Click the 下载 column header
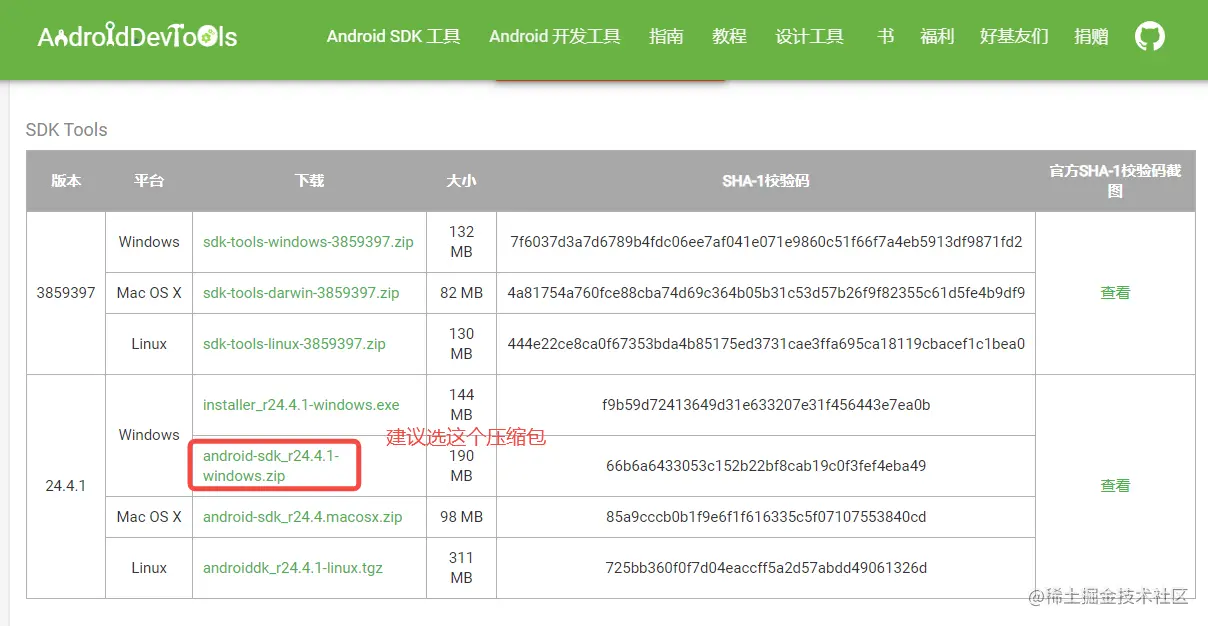 coord(309,181)
